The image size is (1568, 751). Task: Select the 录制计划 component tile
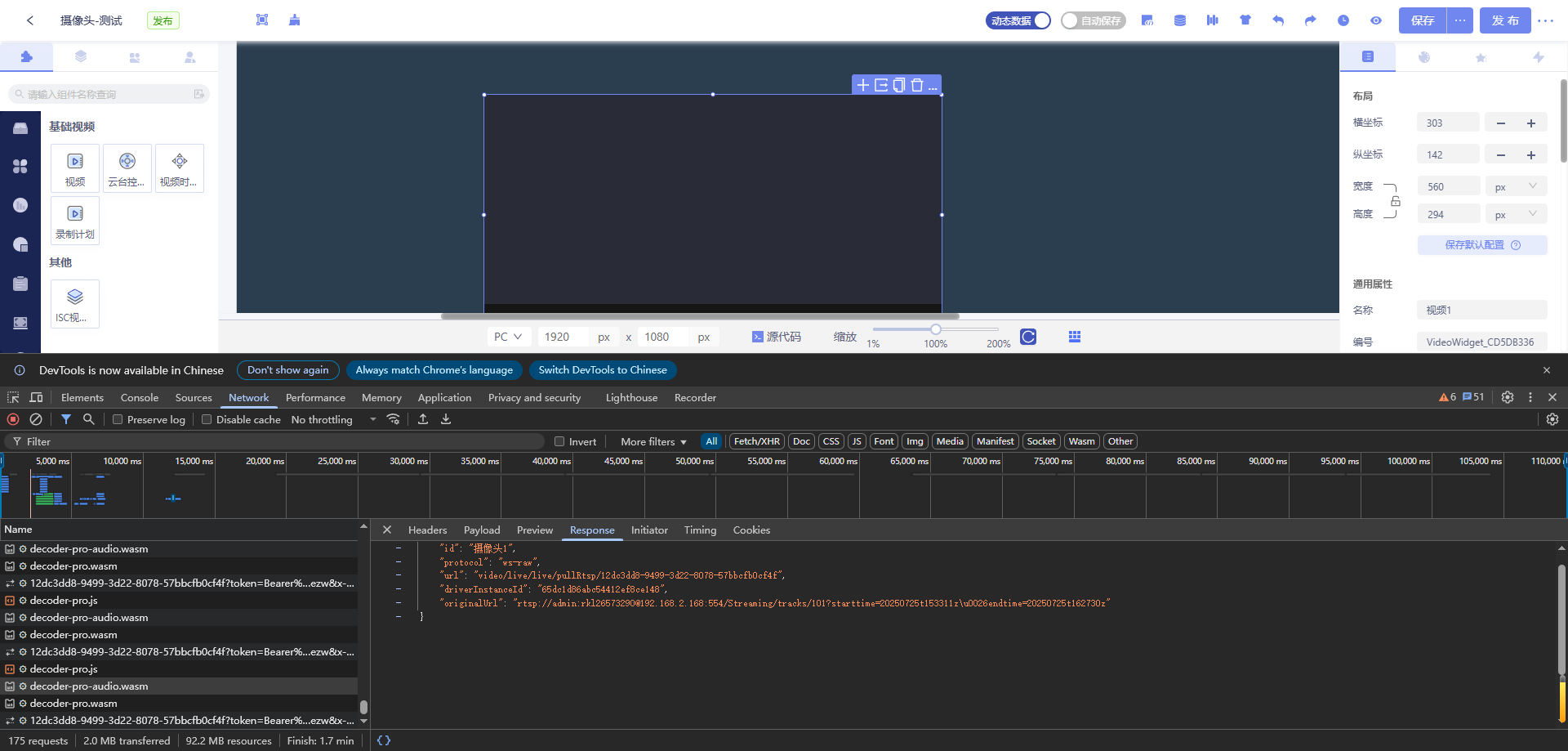coord(75,221)
